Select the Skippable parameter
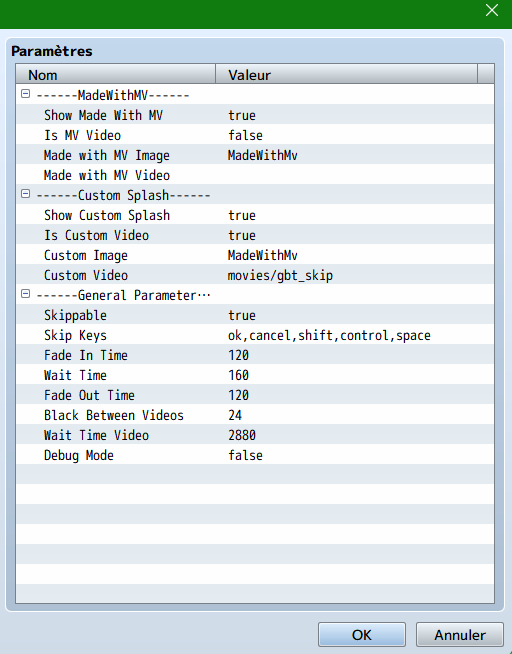 [255, 315]
